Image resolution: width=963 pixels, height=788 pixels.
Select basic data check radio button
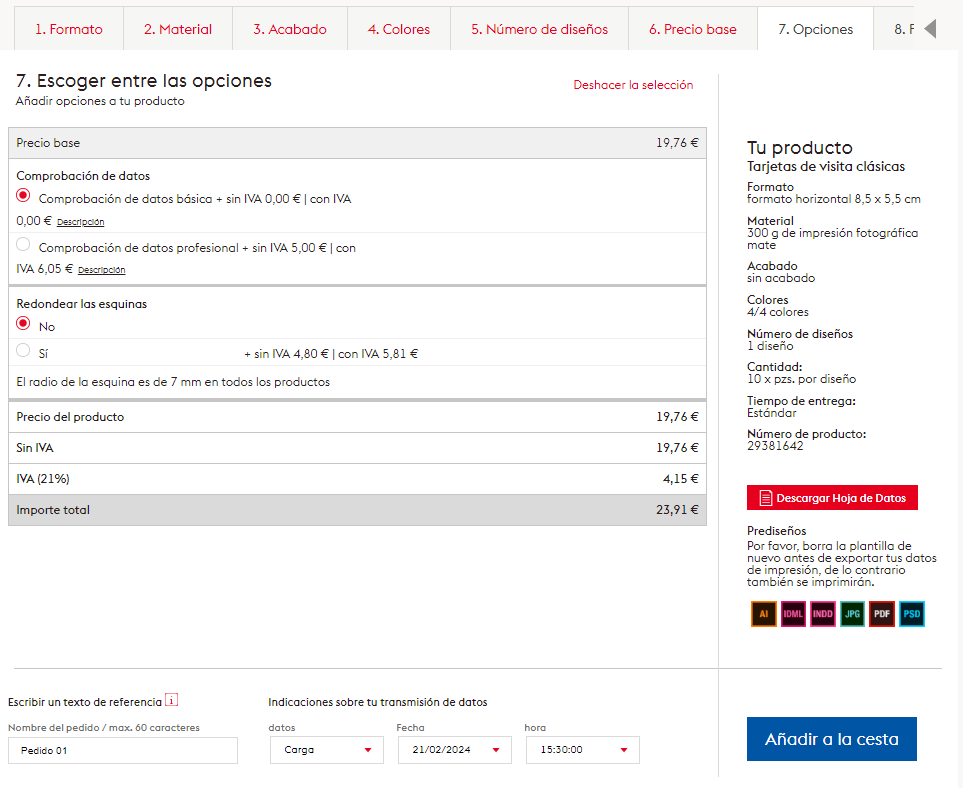[24, 197]
